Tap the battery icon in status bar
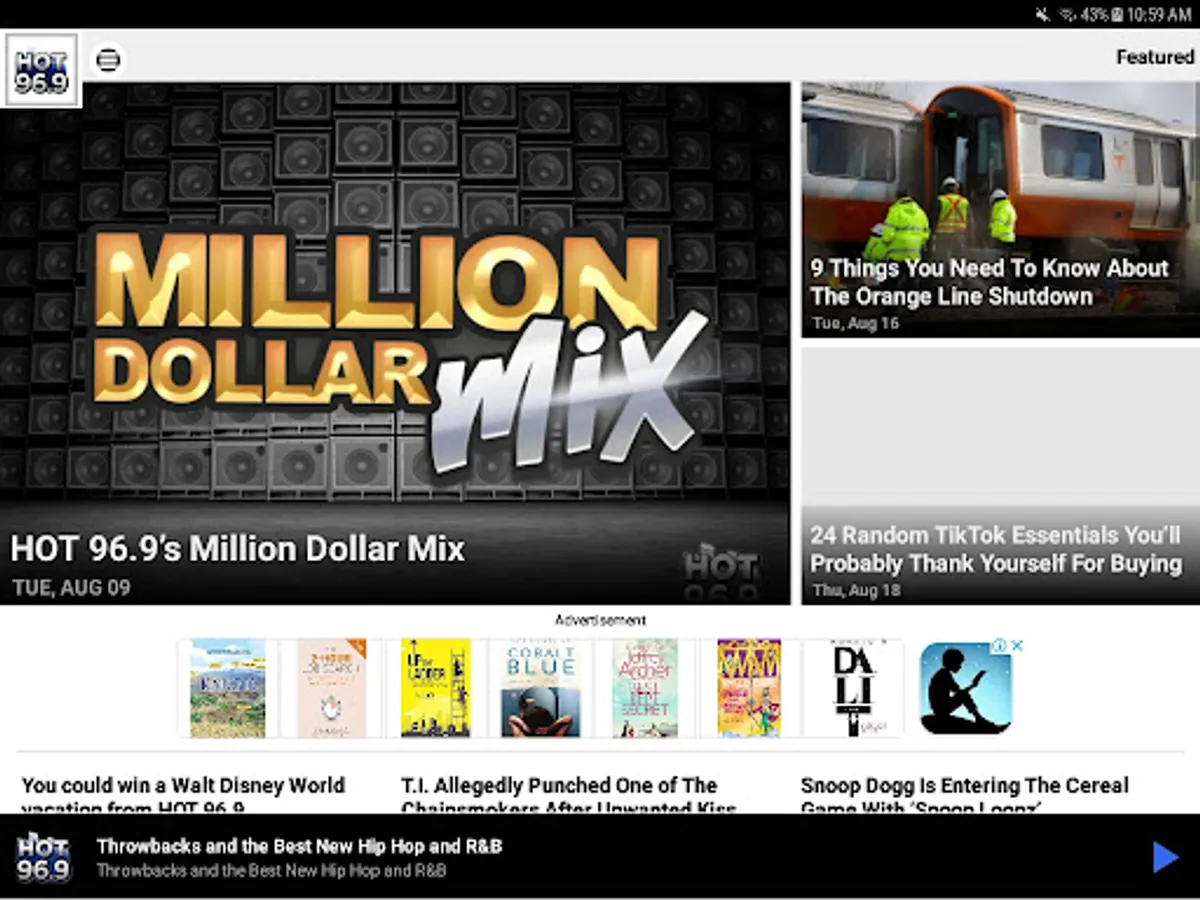 [x=1117, y=14]
